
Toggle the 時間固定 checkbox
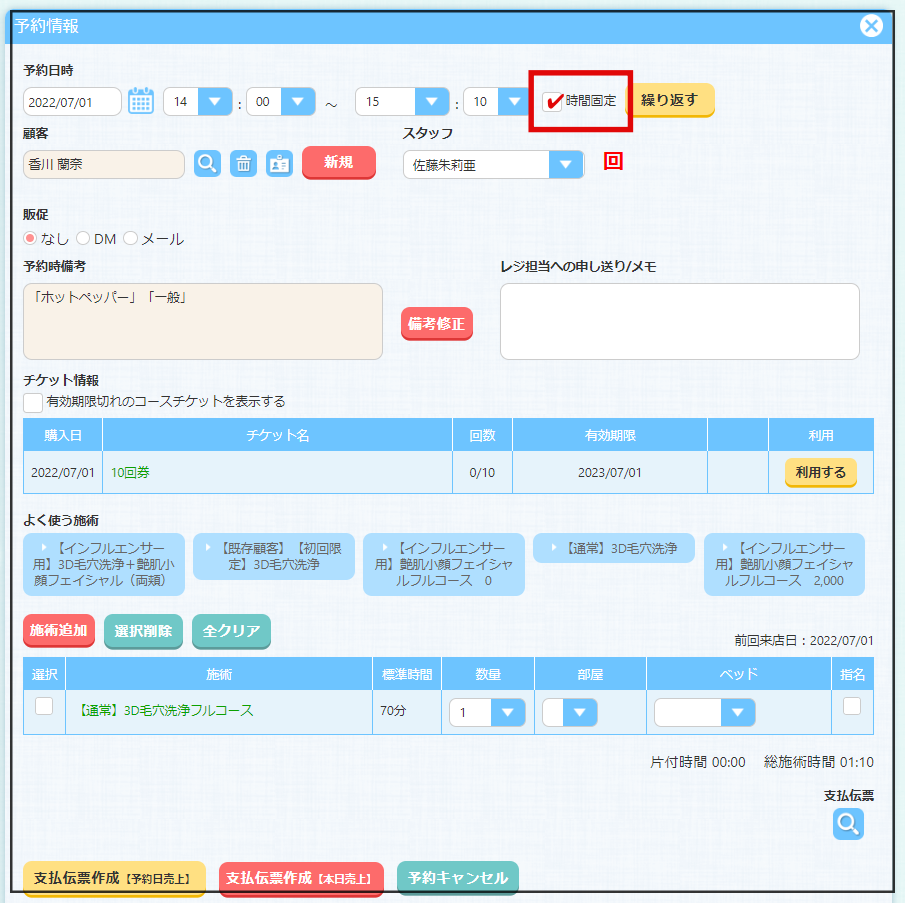click(554, 101)
